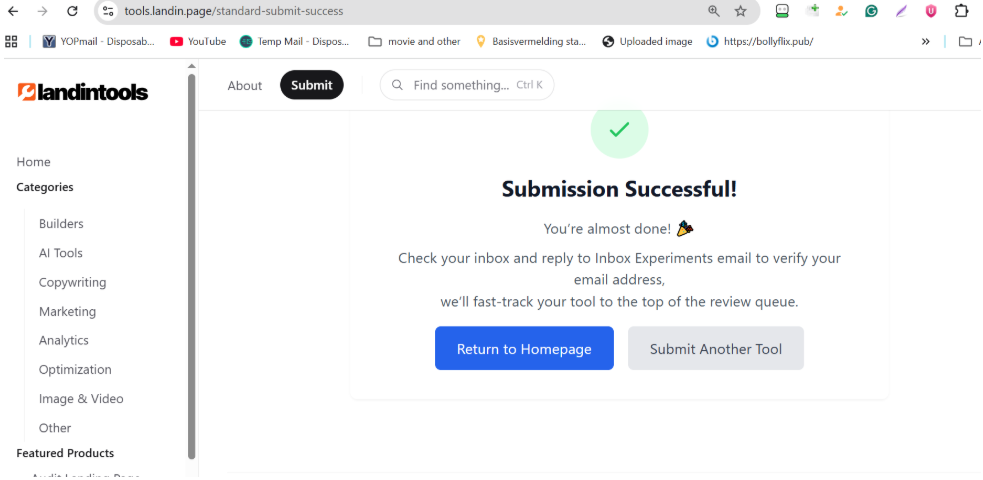
Task: Click the sidebar vertical scrollbar
Action: [x=191, y=260]
